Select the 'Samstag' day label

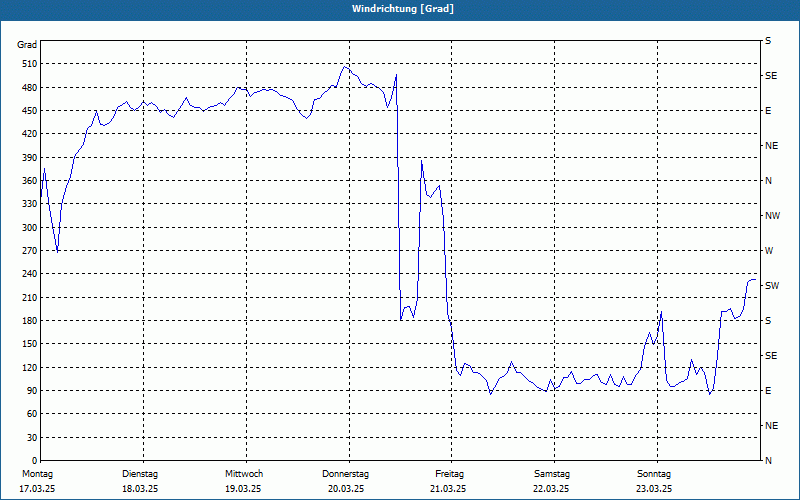[552, 474]
